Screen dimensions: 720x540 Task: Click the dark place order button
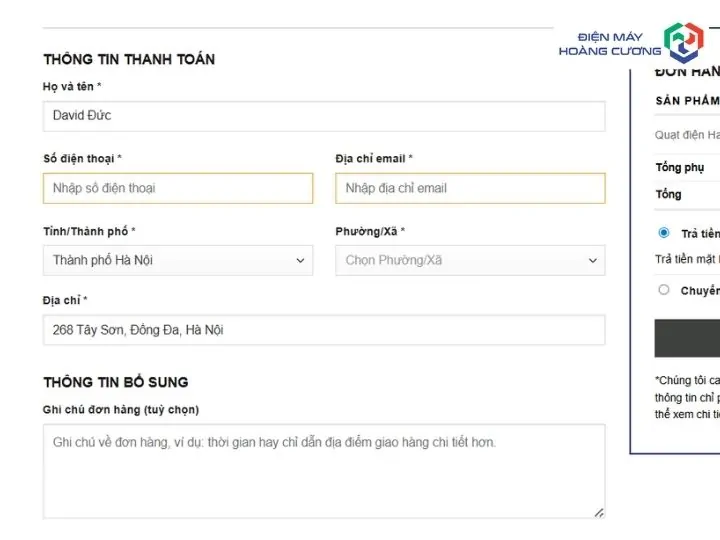(687, 338)
